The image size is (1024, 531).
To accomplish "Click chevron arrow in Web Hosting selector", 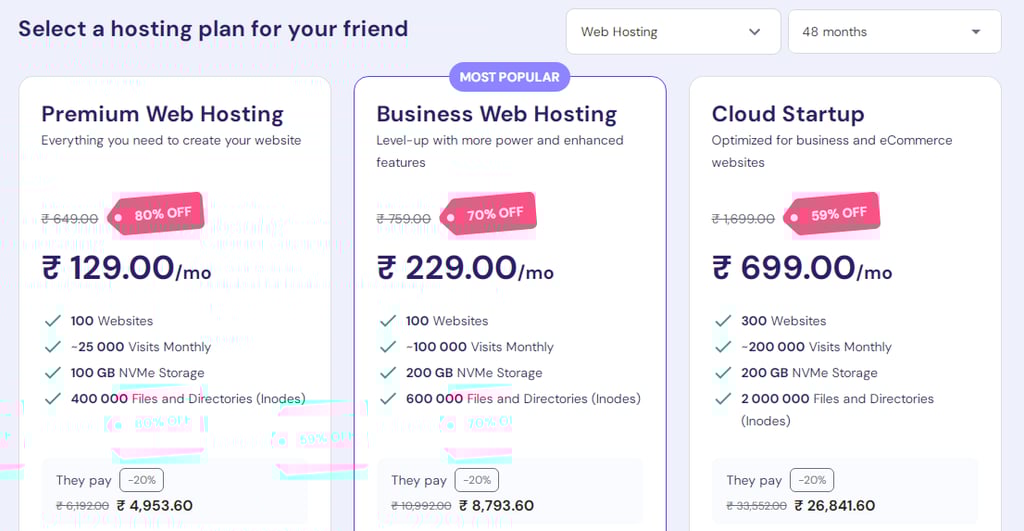I will pos(754,31).
